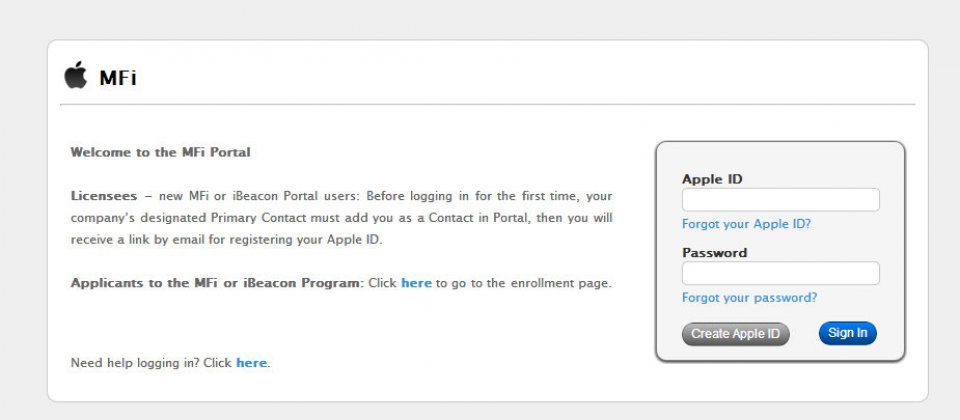
Task: Click the Apple logo icon
Action: (76, 75)
